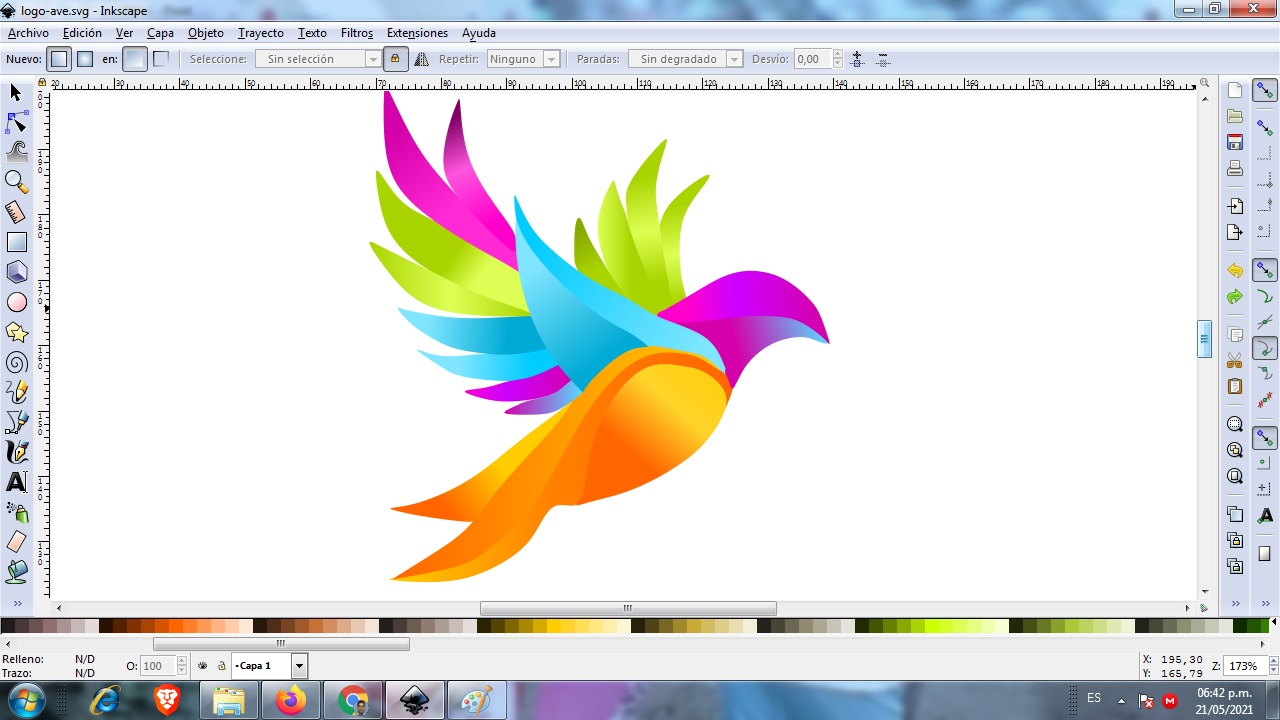The height and width of the screenshot is (720, 1280).
Task: Click the reverse gradient direction button
Action: pos(422,59)
